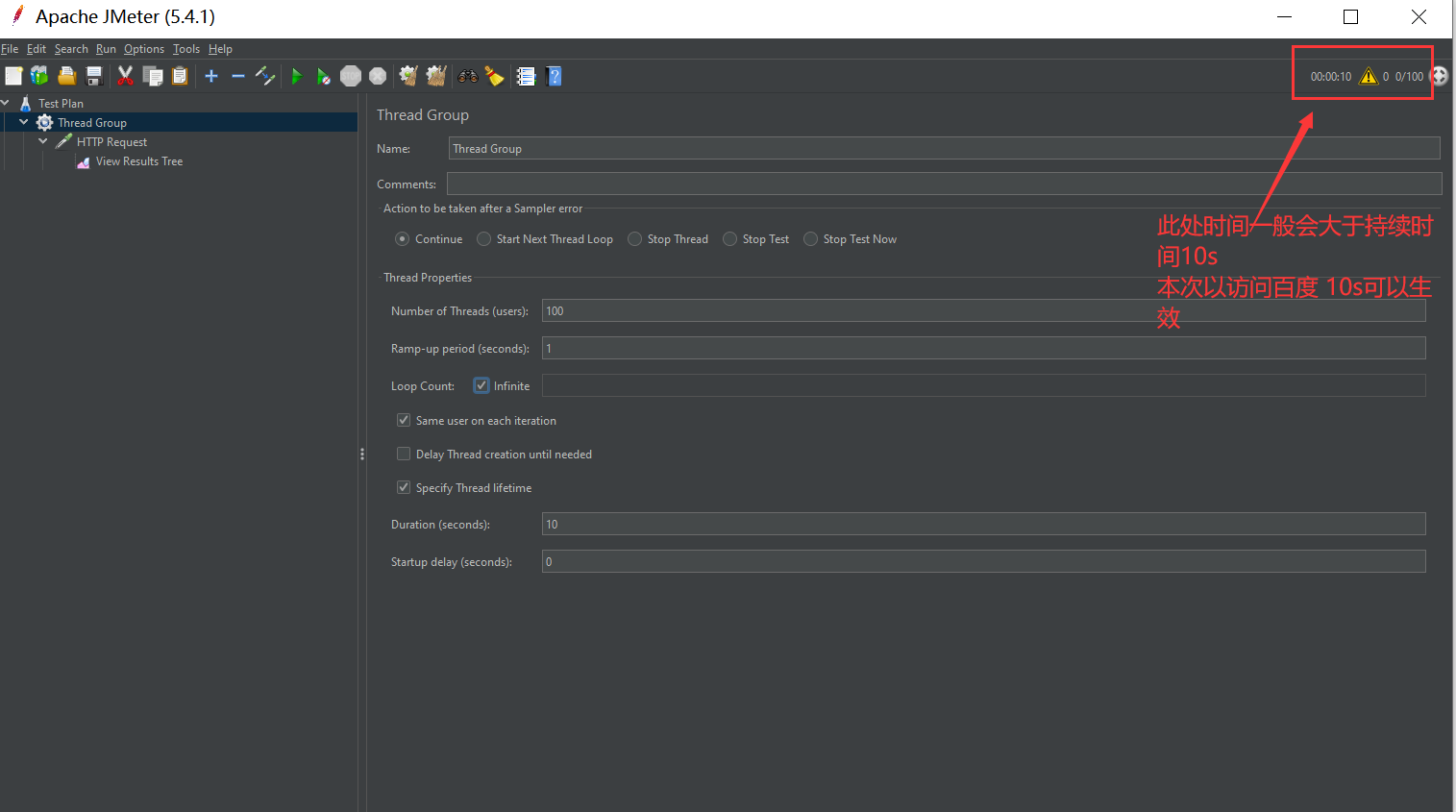Click the 0/100 active threads counter
This screenshot has height=812, width=1456.
point(1409,77)
